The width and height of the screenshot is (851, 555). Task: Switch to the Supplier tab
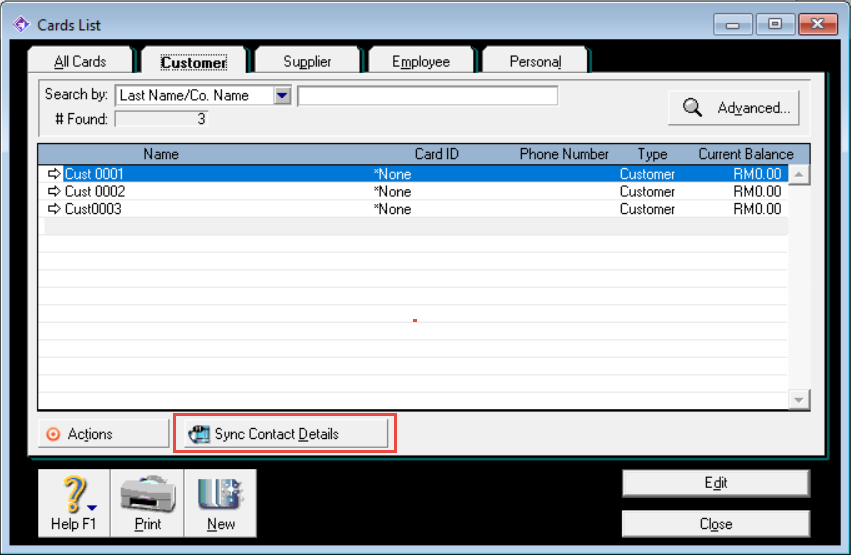click(307, 62)
